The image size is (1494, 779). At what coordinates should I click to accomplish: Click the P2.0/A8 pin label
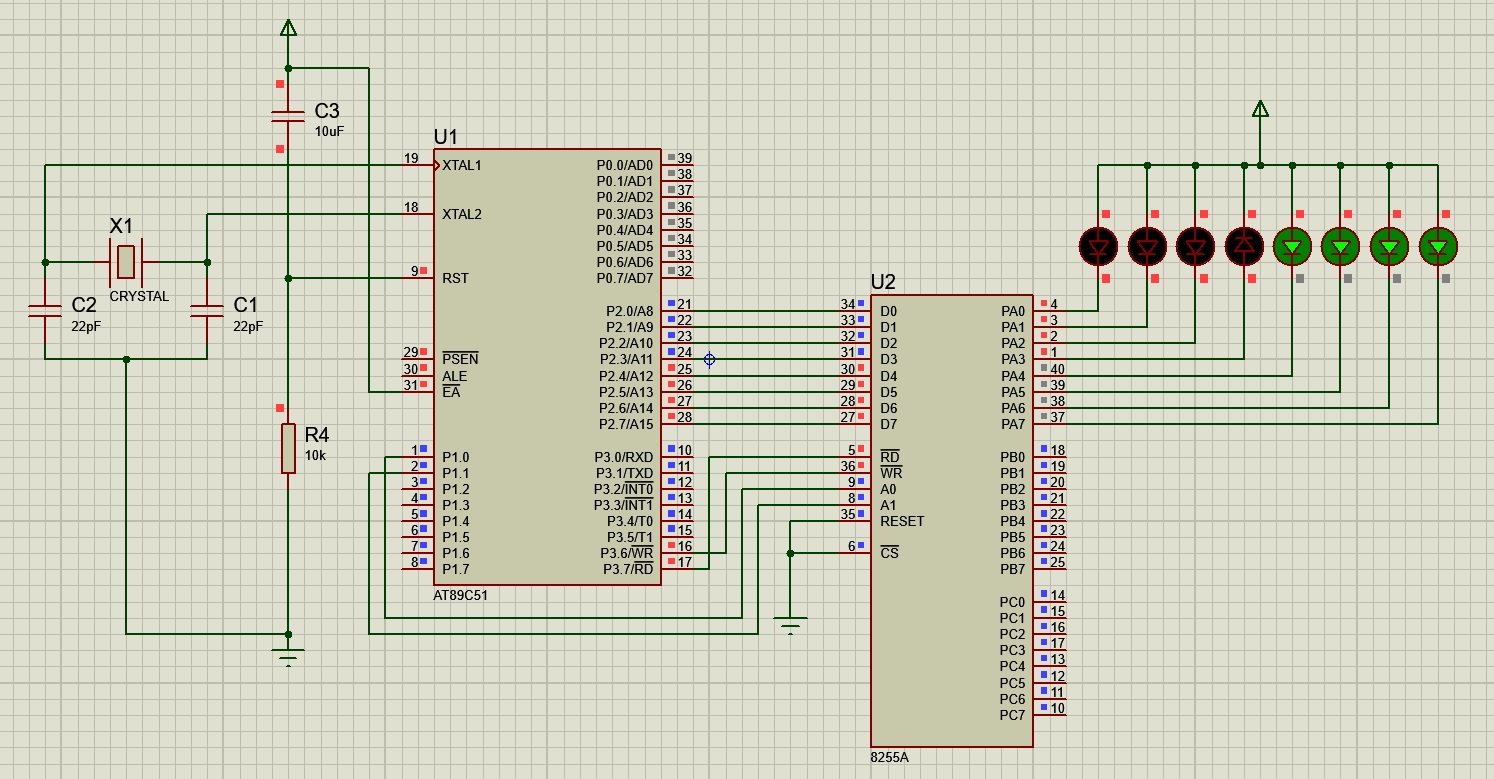(629, 311)
